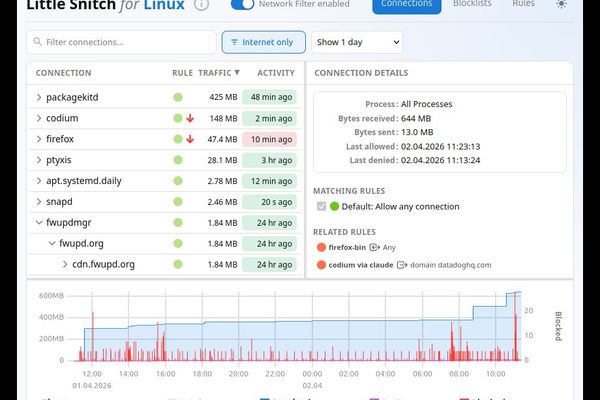Click the direction icon on codium via claude rule

point(402,265)
